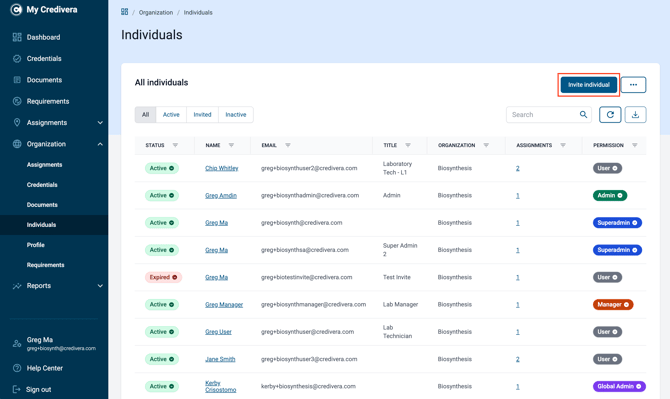Switch to the Active tab
The height and width of the screenshot is (399, 670).
click(x=171, y=114)
